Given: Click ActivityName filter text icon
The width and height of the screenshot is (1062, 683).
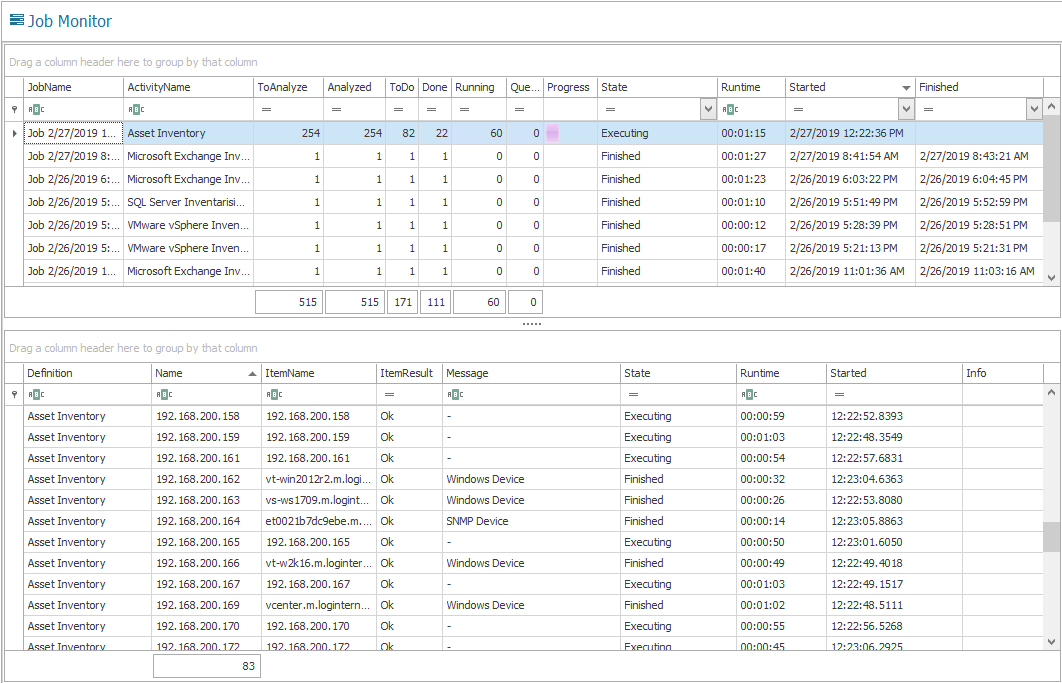Looking at the screenshot, I should (136, 109).
